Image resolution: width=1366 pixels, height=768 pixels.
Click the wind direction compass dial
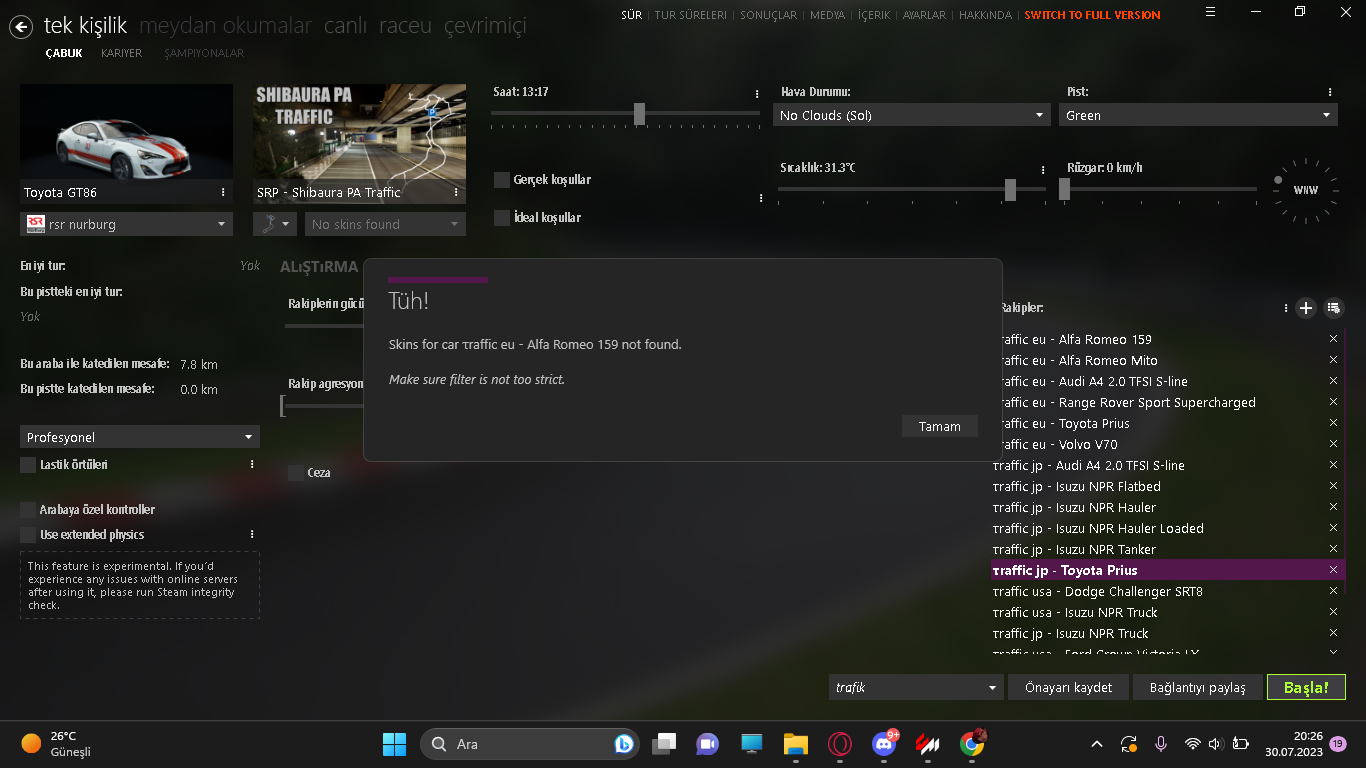coord(1305,190)
